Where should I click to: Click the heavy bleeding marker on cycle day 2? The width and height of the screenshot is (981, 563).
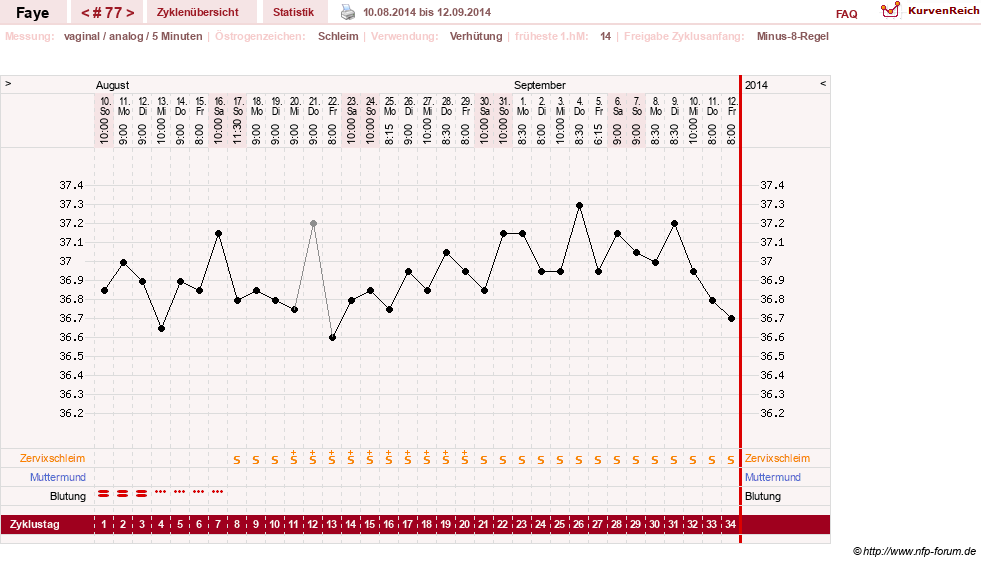[123, 494]
